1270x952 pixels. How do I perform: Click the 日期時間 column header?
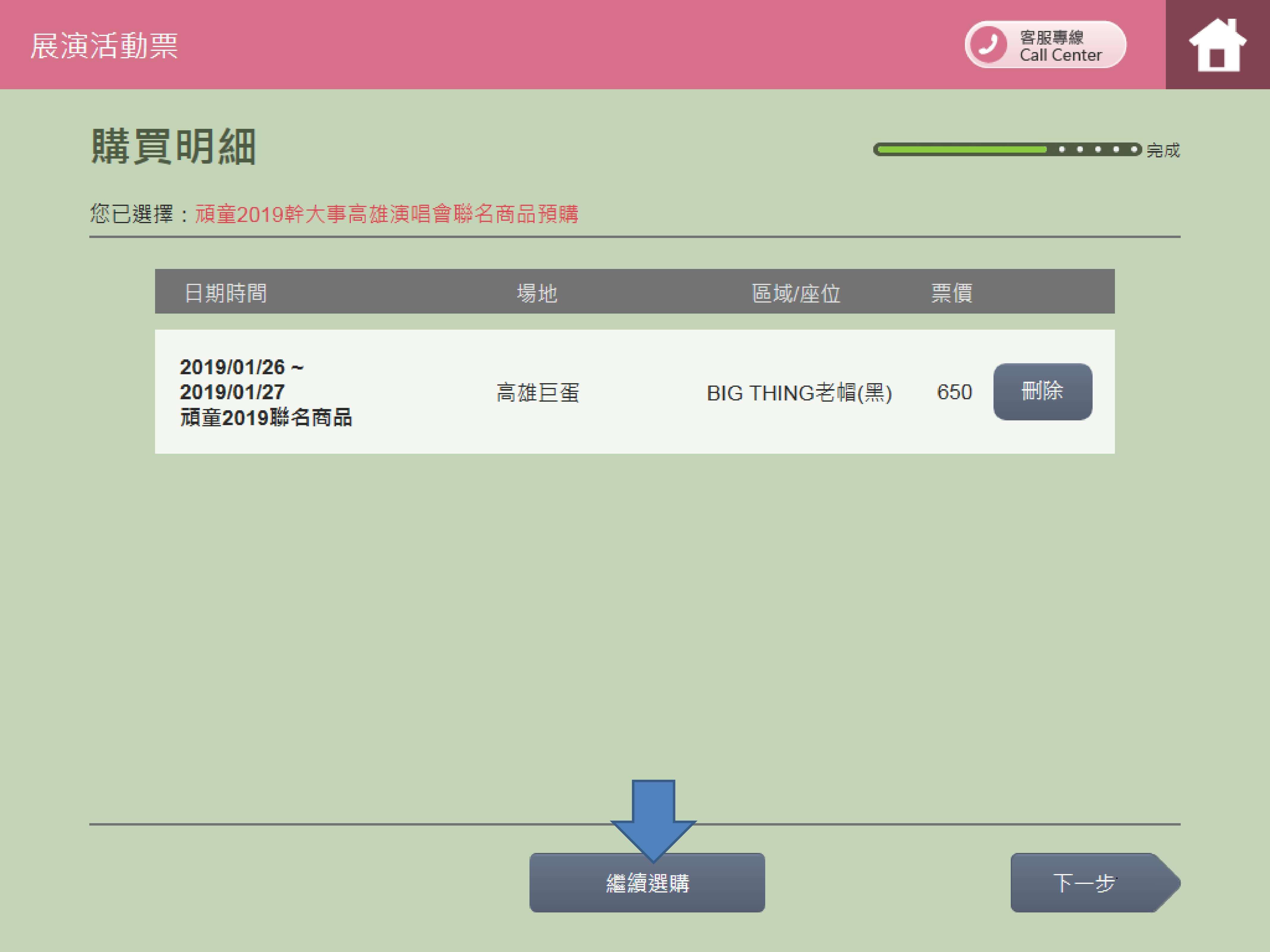point(225,293)
